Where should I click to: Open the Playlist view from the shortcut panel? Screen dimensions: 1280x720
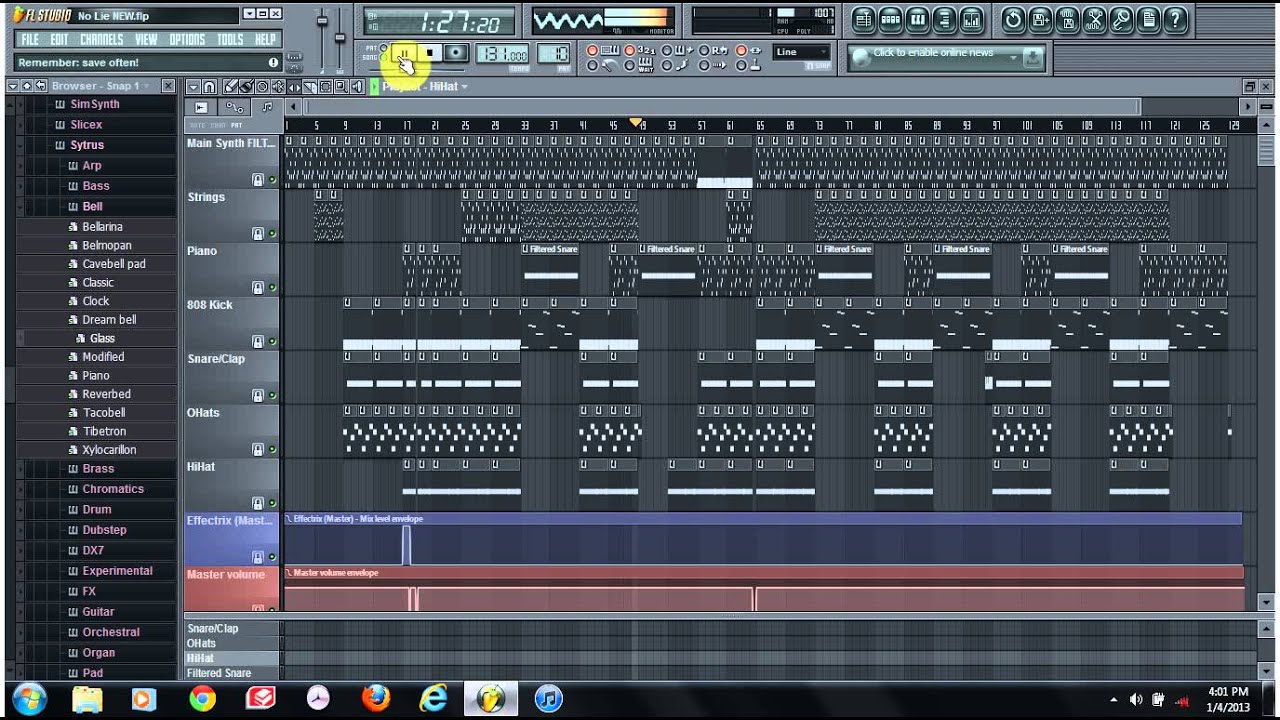pyautogui.click(x=864, y=19)
